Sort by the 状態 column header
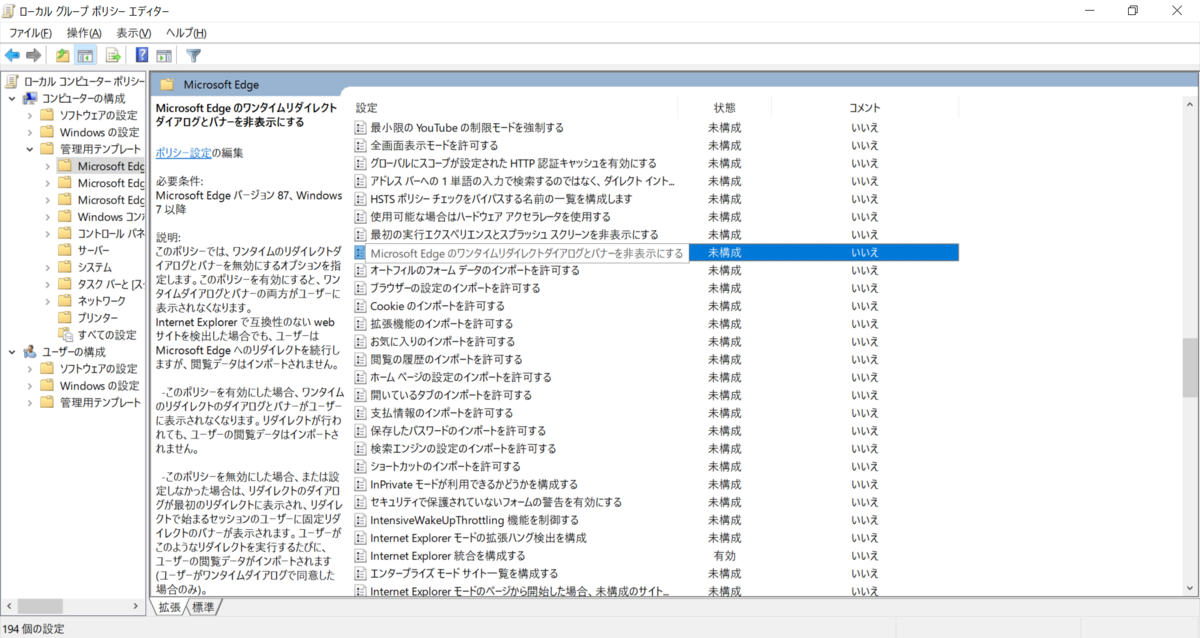Screen dimensions: 1200x638 coord(725,108)
